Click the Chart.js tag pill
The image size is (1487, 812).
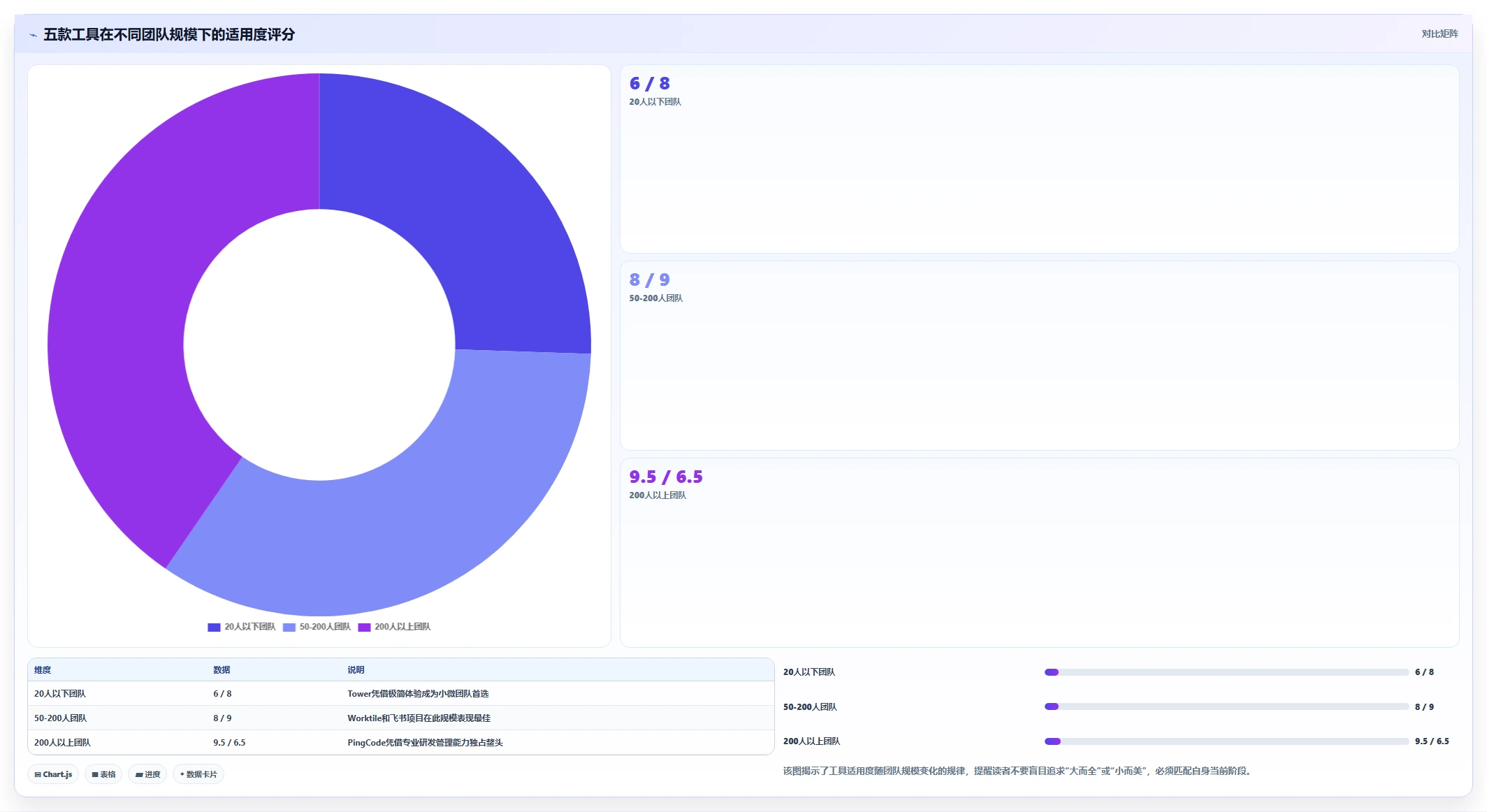[x=54, y=774]
